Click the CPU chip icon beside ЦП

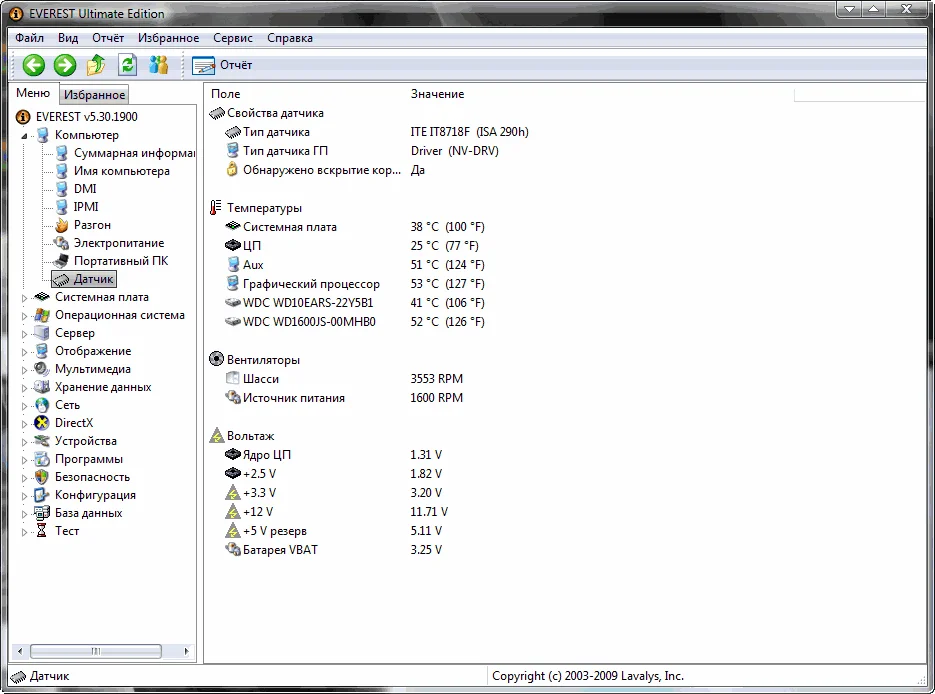(233, 246)
